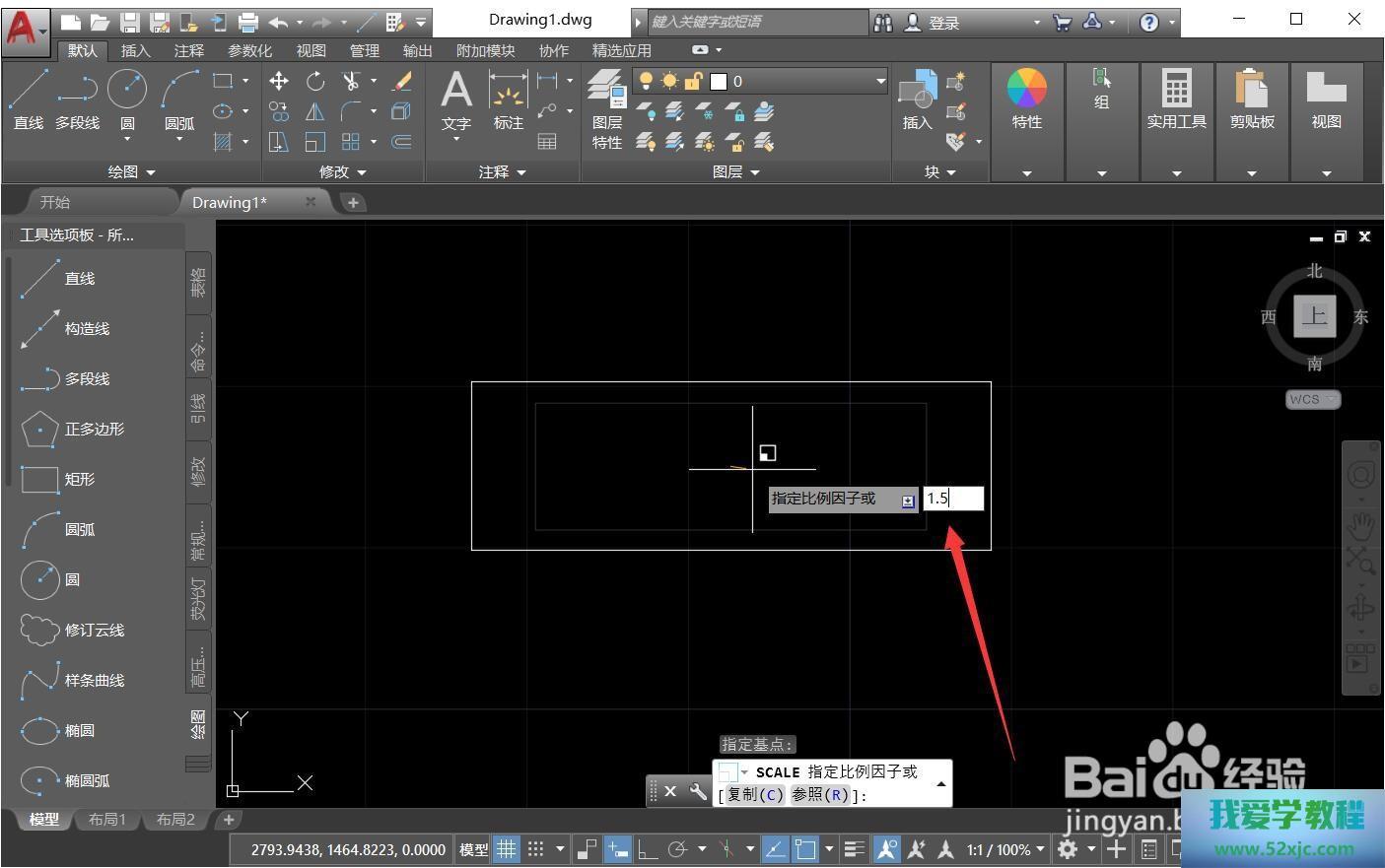Image resolution: width=1385 pixels, height=868 pixels.
Task: Open the layer name dropdown
Action: pyautogui.click(x=880, y=81)
